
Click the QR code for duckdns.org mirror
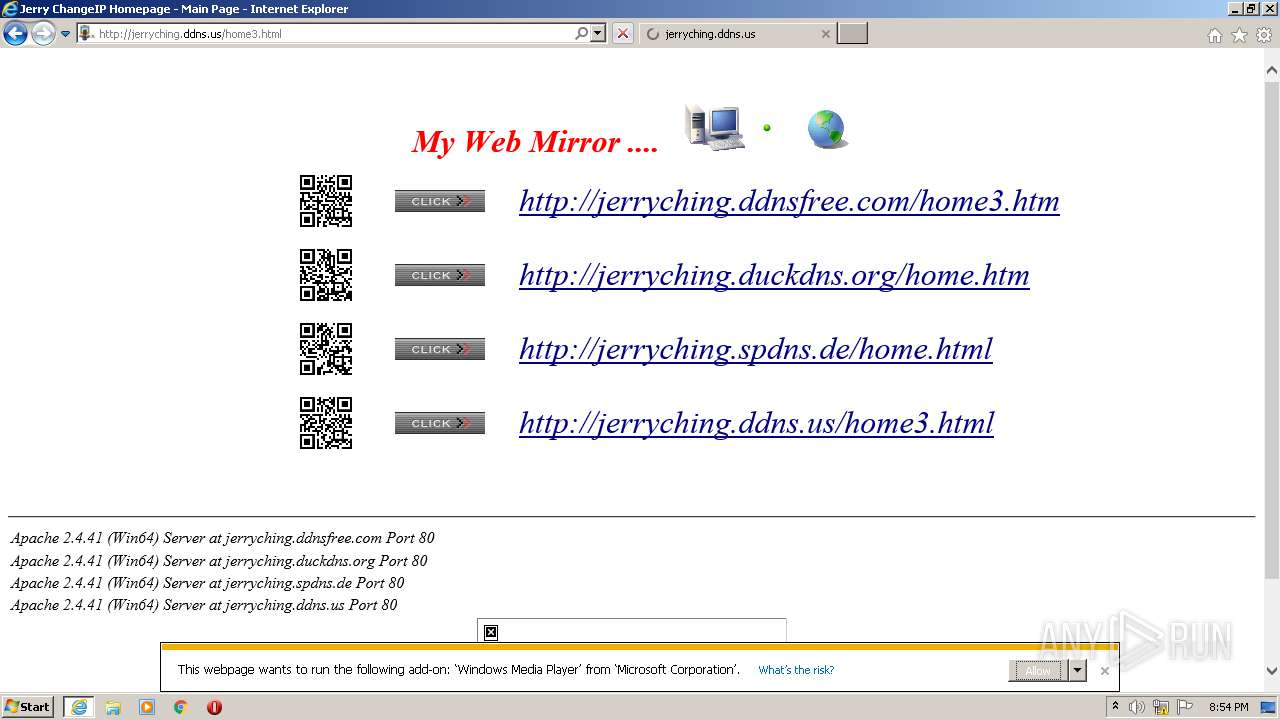pos(326,275)
